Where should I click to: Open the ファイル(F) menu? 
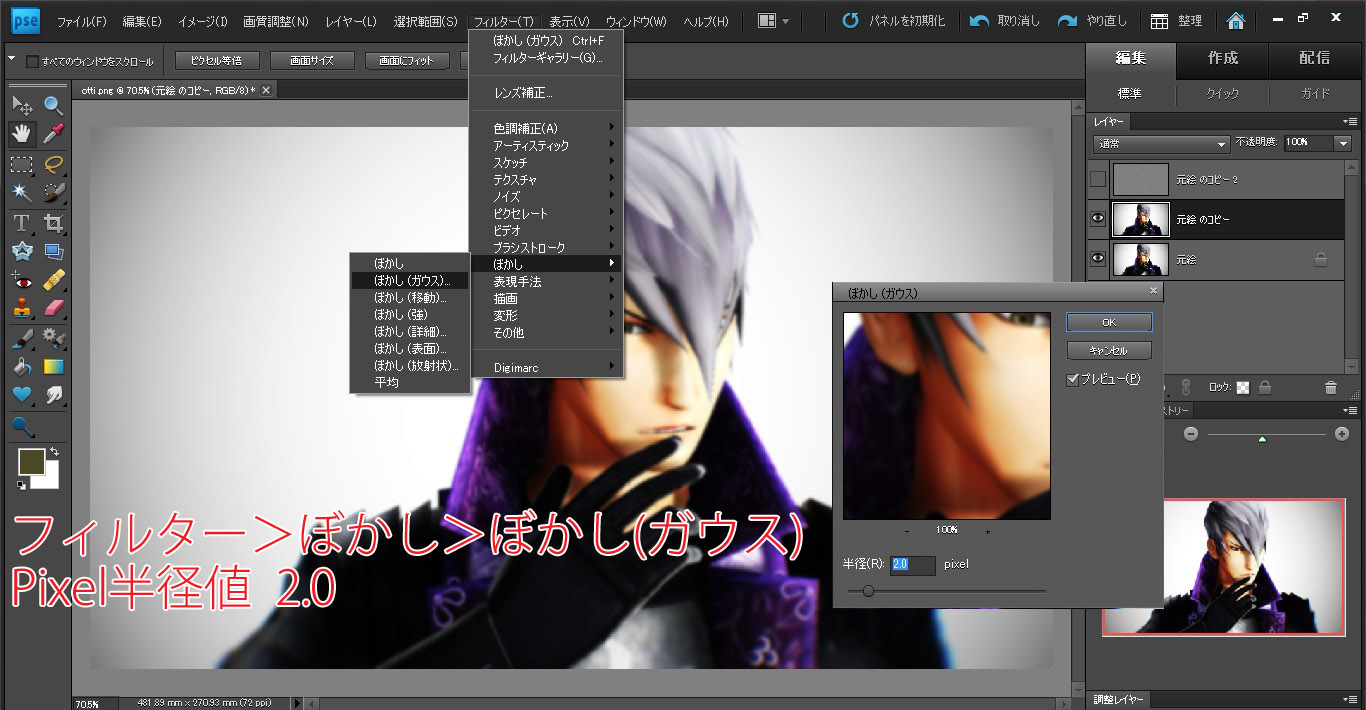[x=82, y=21]
